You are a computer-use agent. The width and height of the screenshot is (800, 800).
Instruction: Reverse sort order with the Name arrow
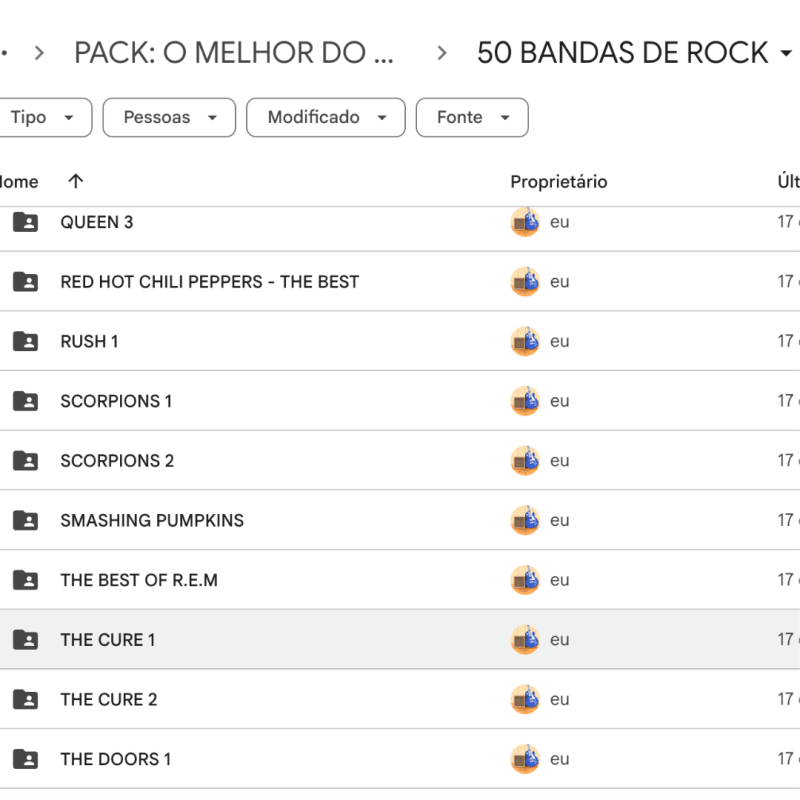click(76, 181)
